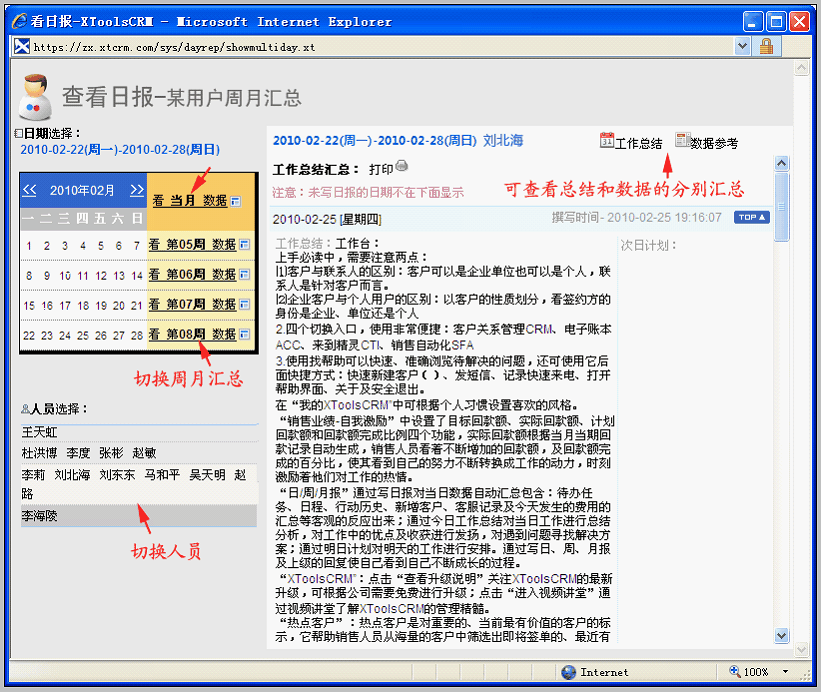
Task: Click the security lock icon in address bar
Action: tap(767, 46)
